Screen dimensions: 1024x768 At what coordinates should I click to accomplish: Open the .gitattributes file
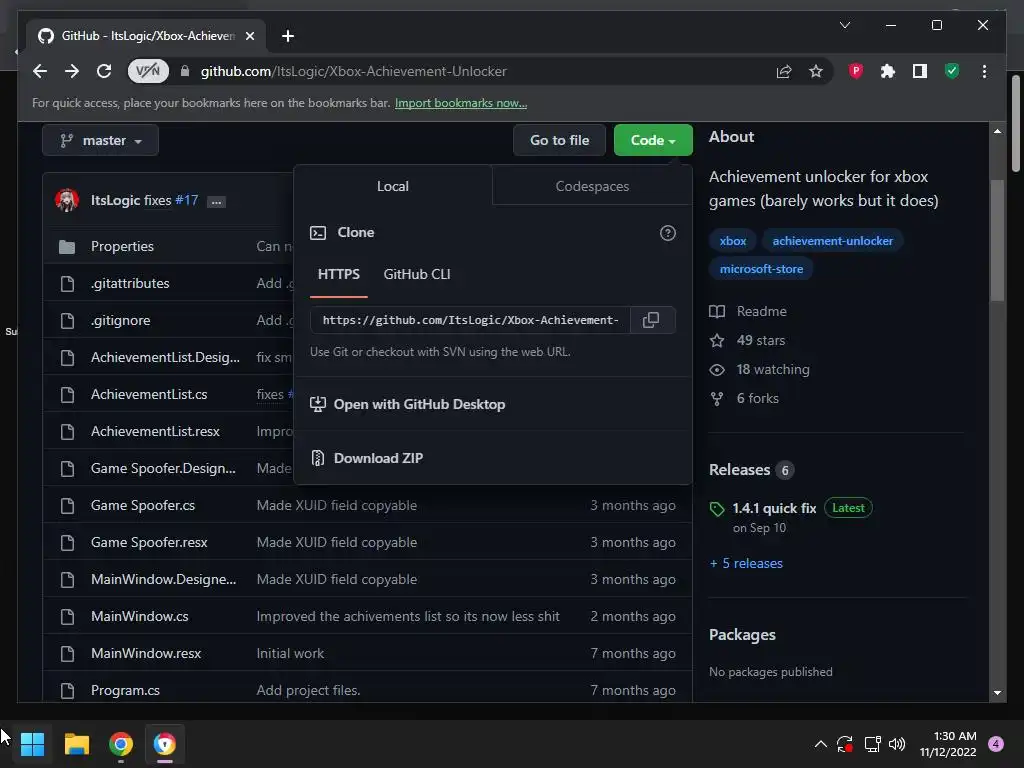click(x=130, y=283)
